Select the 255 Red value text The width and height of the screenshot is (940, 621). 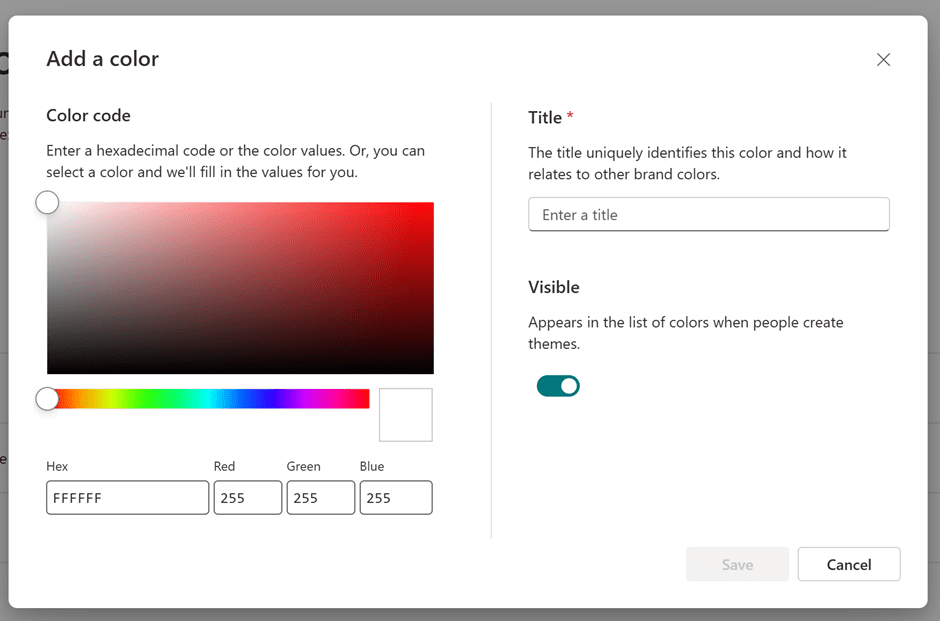pyautogui.click(x=247, y=497)
